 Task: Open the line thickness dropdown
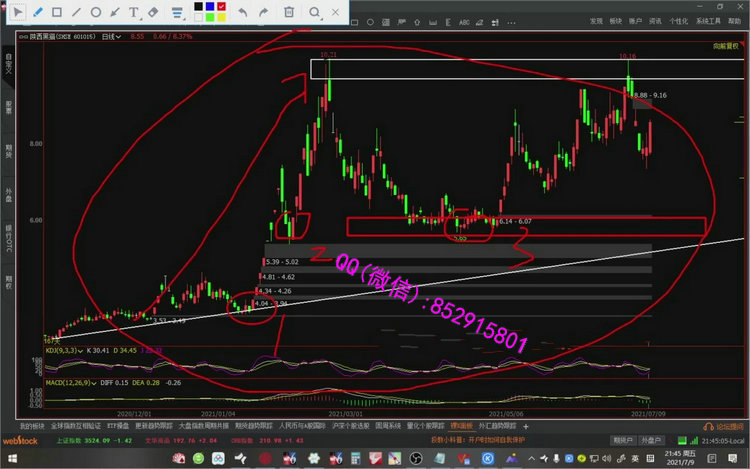click(178, 12)
